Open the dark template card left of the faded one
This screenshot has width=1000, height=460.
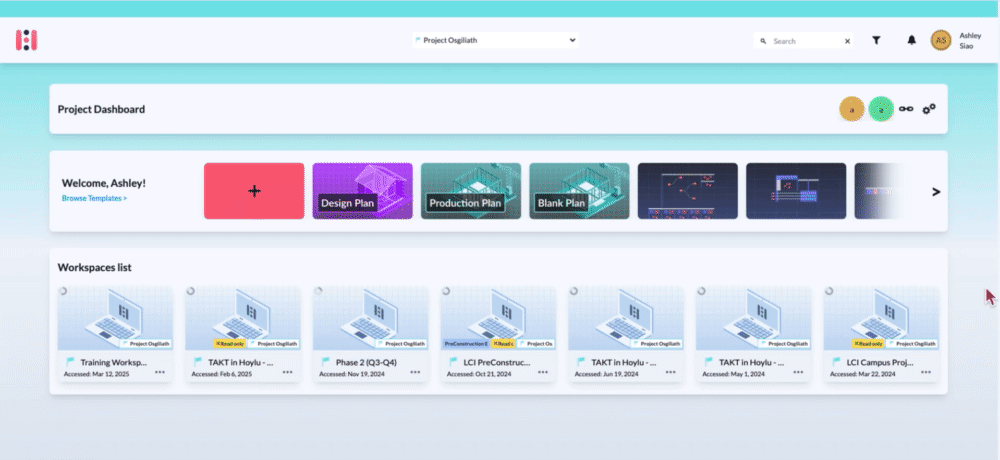796,191
